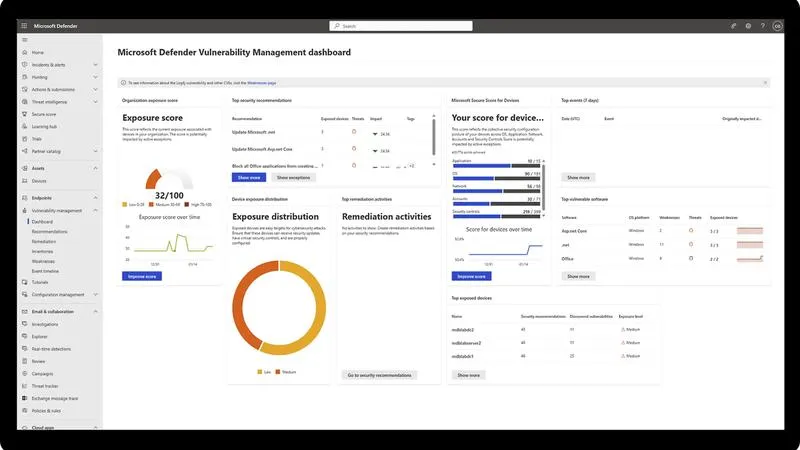Click the Devices icon under Assets
The image size is (800, 450).
pyautogui.click(x=24, y=181)
